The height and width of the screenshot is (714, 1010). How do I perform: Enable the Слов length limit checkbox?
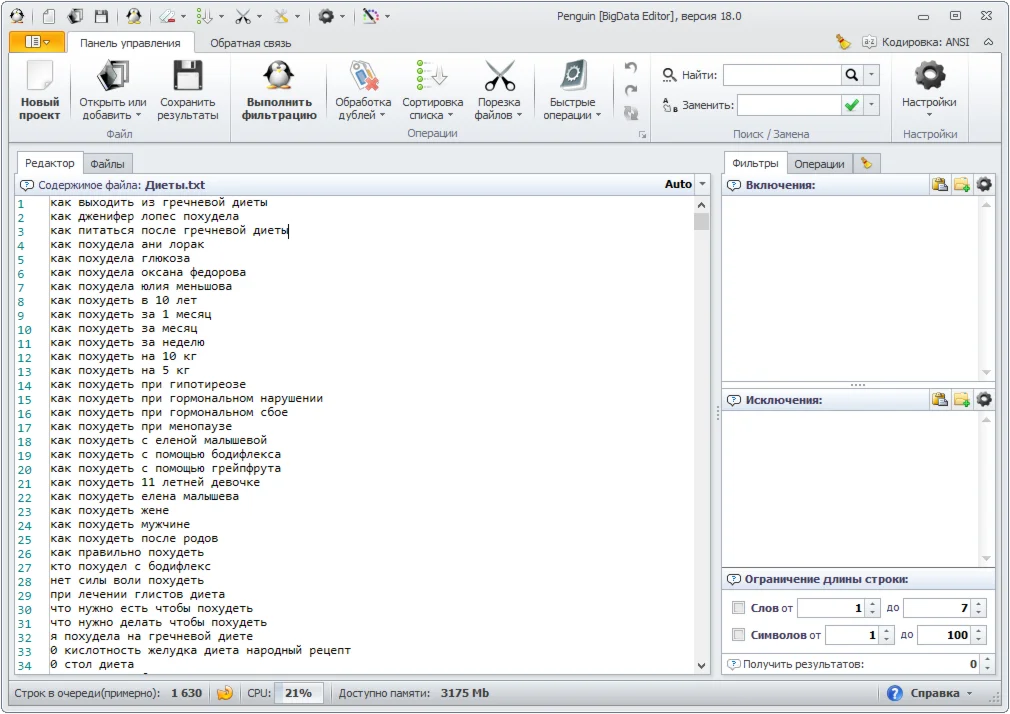pyautogui.click(x=737, y=608)
